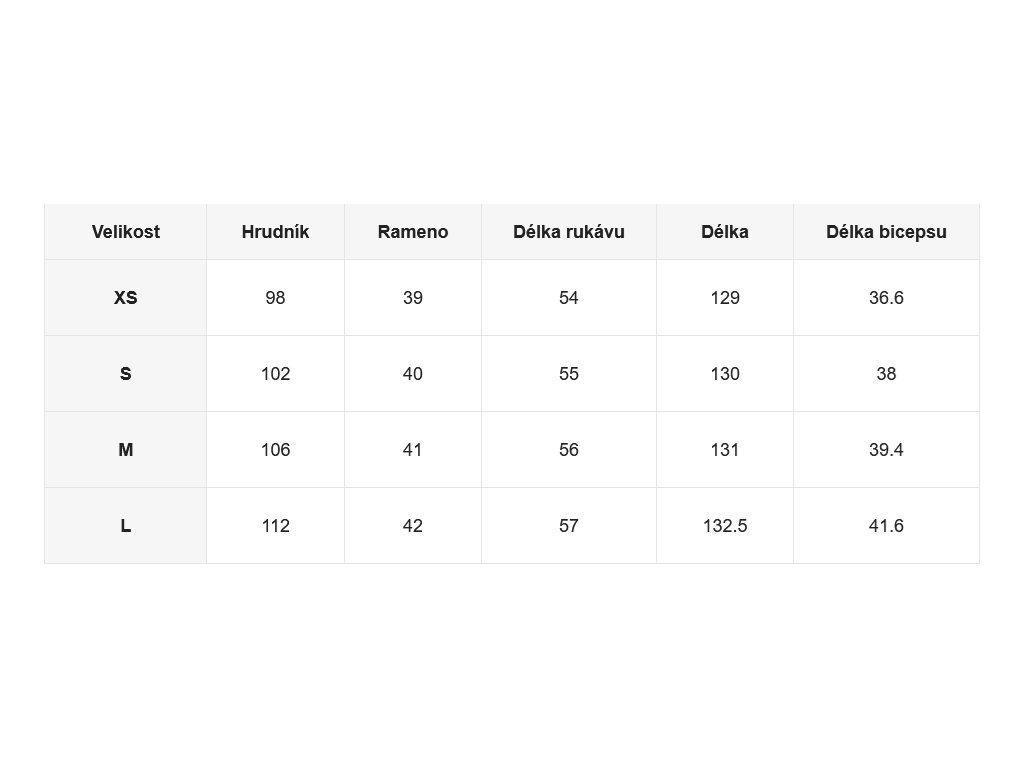Click the shoulder value 41 cell
1024x768 pixels.
[413, 449]
